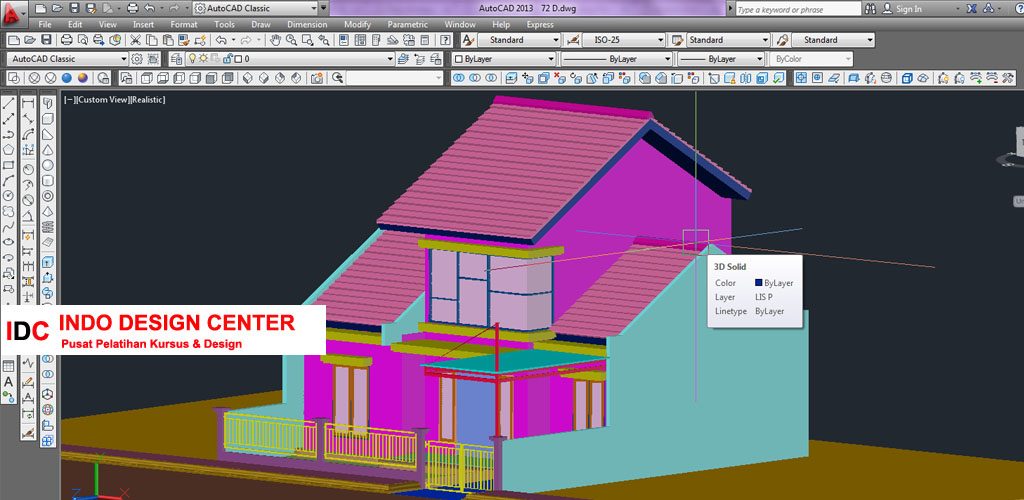Select the Multiline Text A tool
The height and width of the screenshot is (500, 1024).
point(8,381)
